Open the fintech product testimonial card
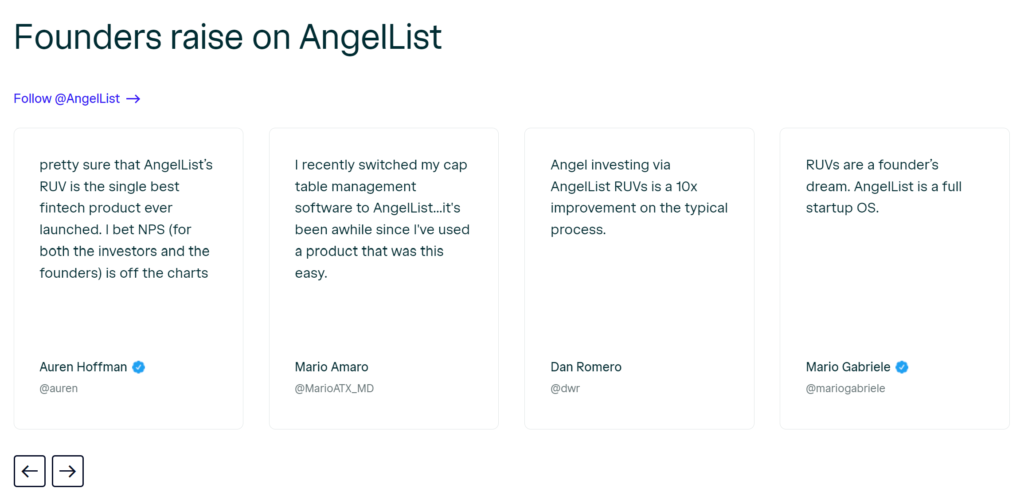Viewport: 1024px width, 496px height. 129,279
